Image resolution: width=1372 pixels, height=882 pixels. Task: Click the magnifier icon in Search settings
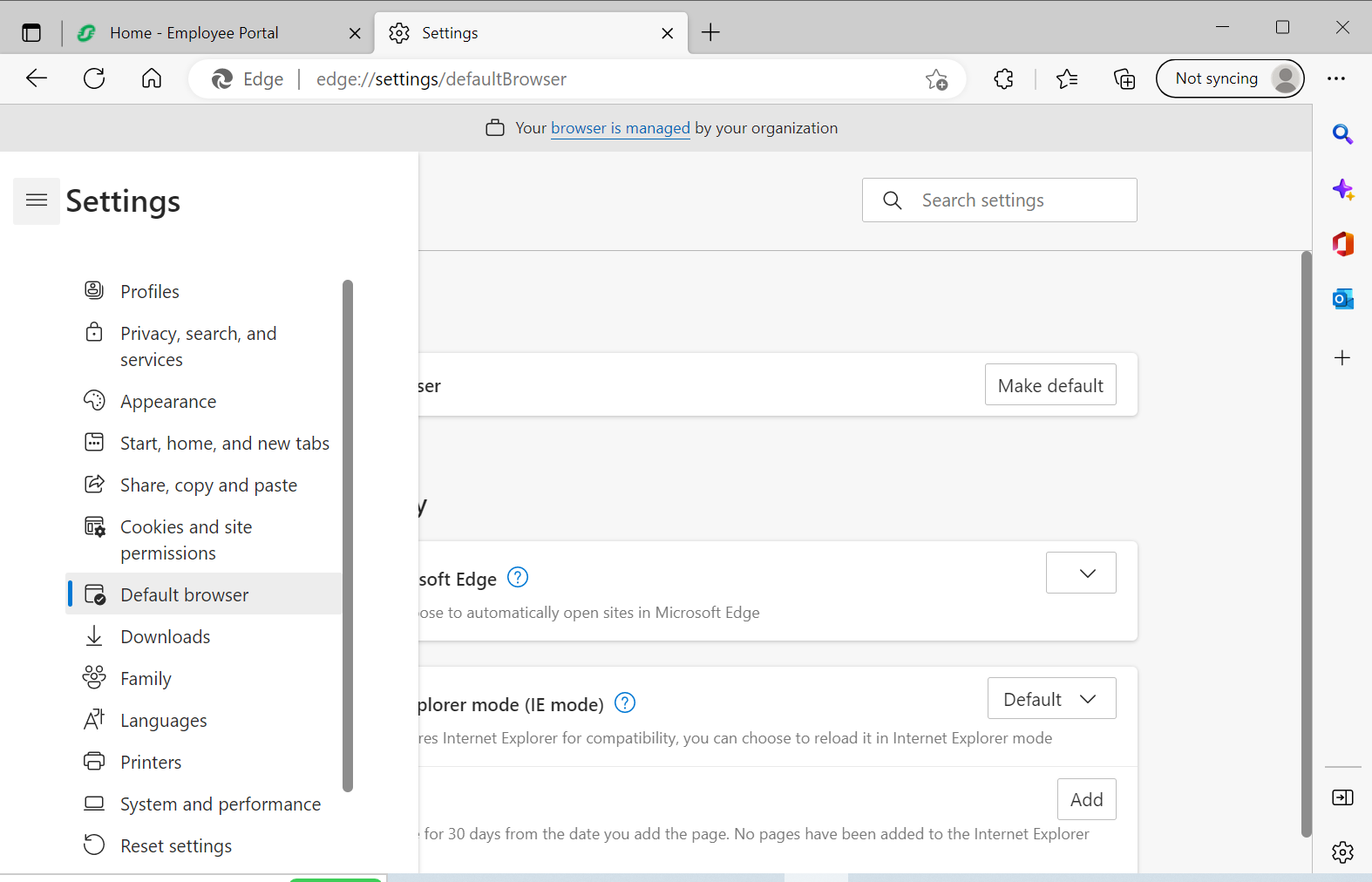(892, 200)
